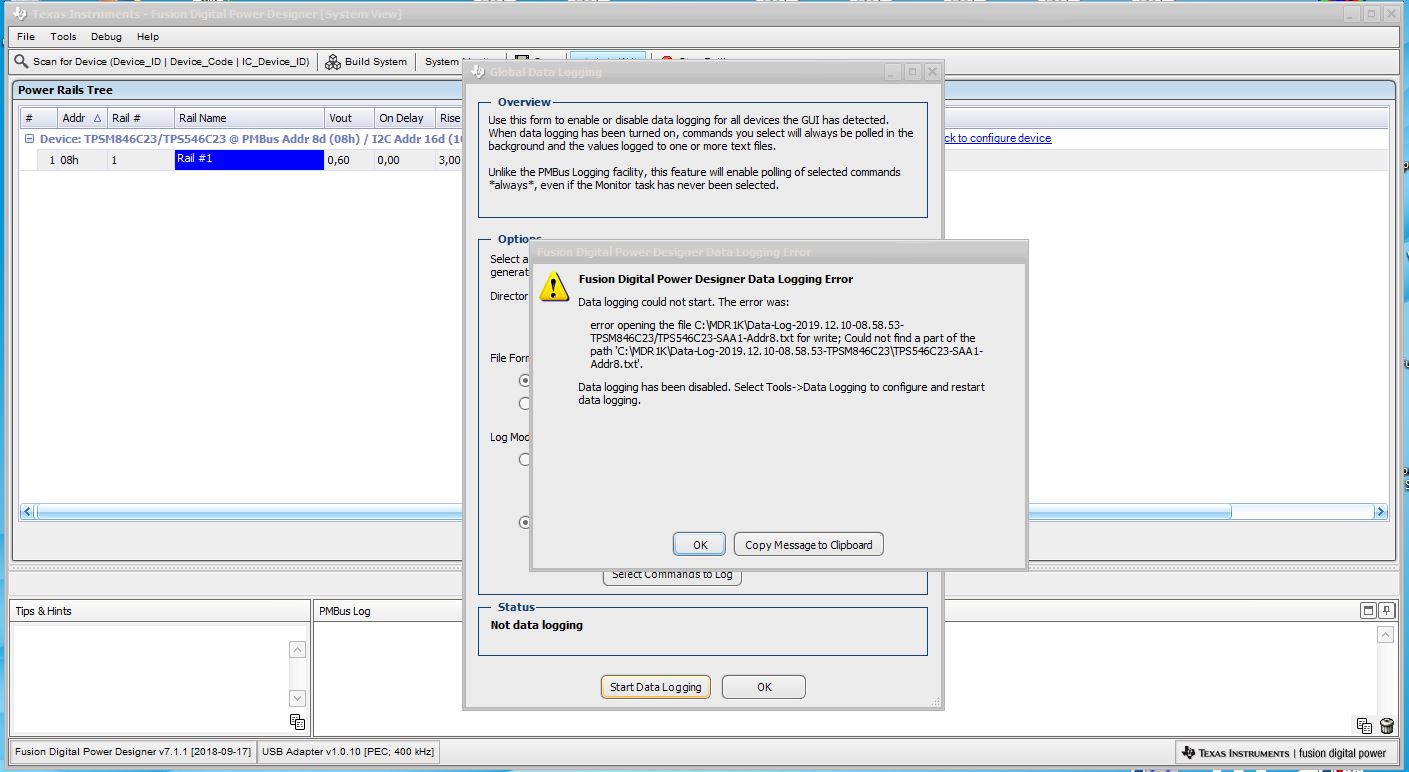Screen dimensions: 1409x772
Task: Click the On Delay column header
Action: click(x=404, y=118)
